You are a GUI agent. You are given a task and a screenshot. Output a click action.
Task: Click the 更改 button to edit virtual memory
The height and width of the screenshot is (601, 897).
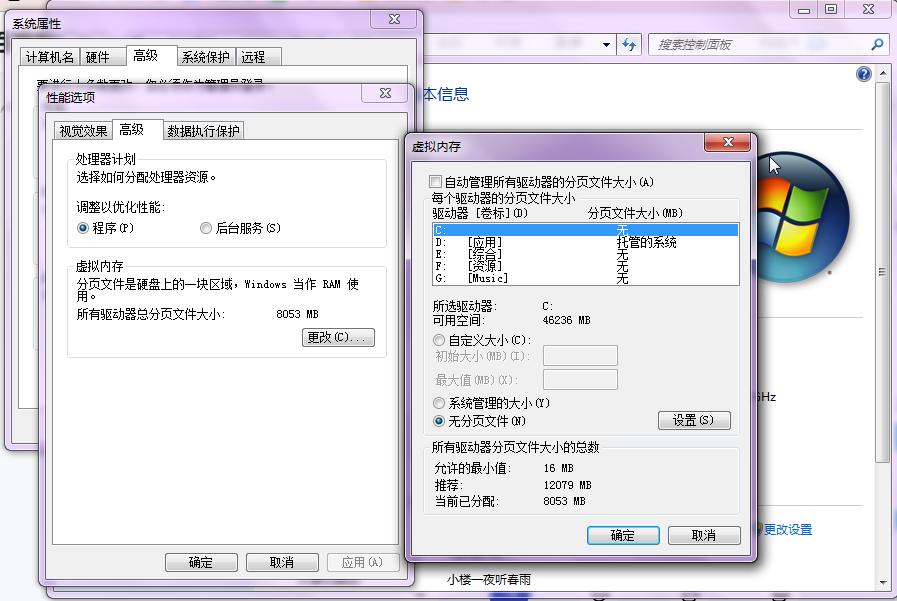pos(340,337)
